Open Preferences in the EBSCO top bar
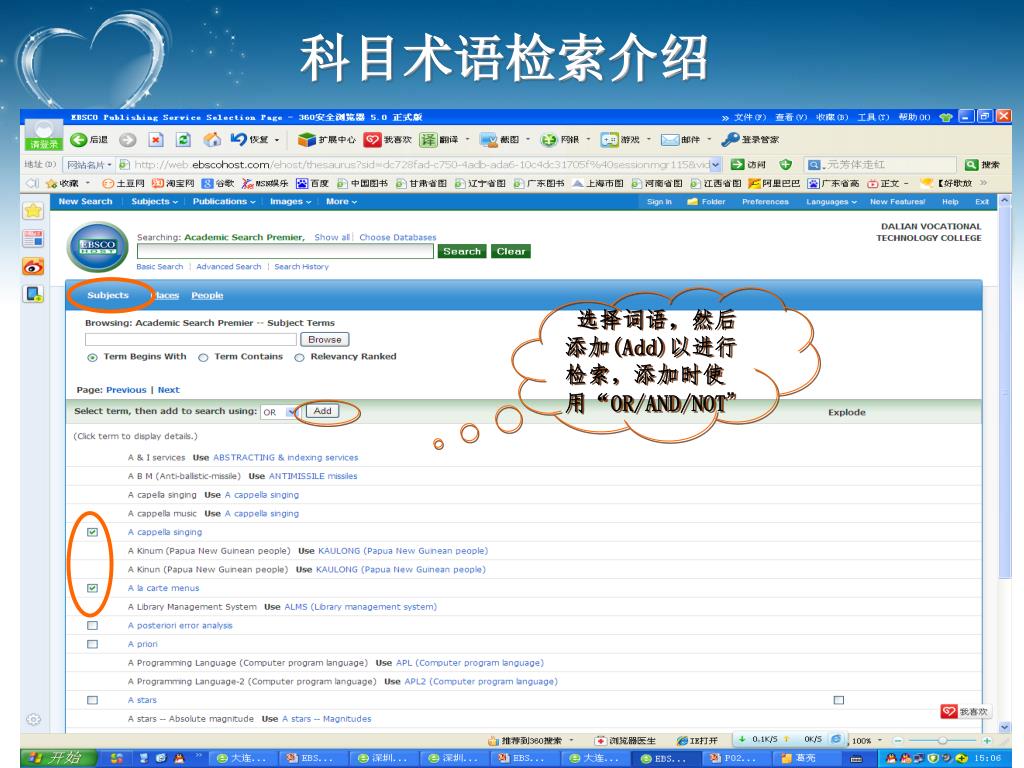This screenshot has width=1024, height=768. 765,202
